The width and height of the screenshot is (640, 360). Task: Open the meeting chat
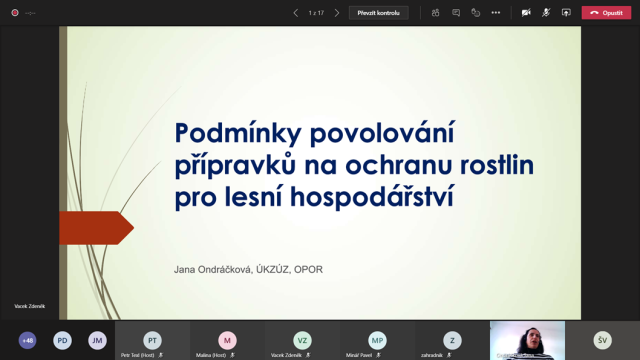456,13
